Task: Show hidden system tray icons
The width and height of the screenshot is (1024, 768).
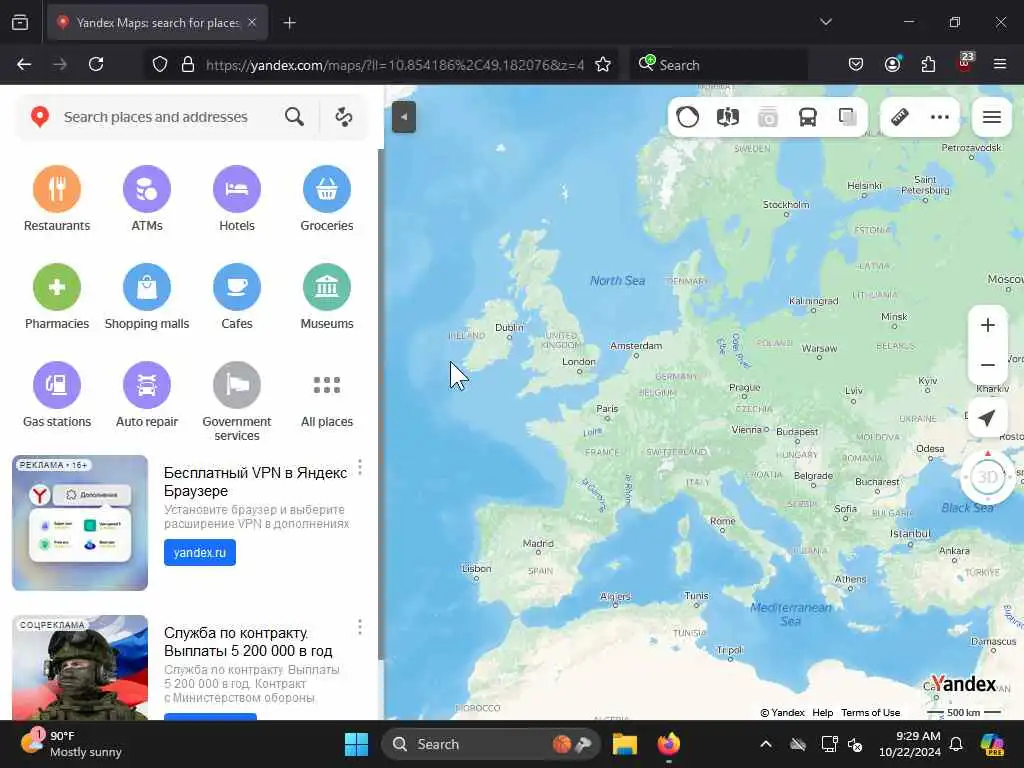Action: click(x=766, y=744)
